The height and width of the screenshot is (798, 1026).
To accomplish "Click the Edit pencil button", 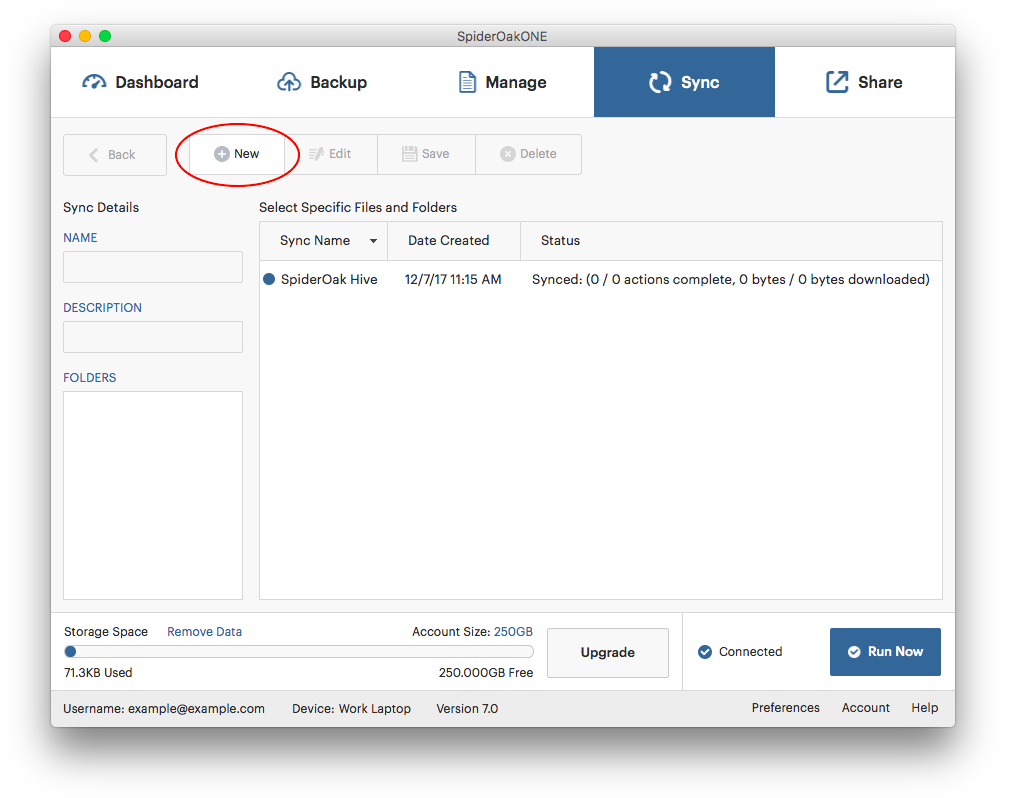I will [330, 154].
